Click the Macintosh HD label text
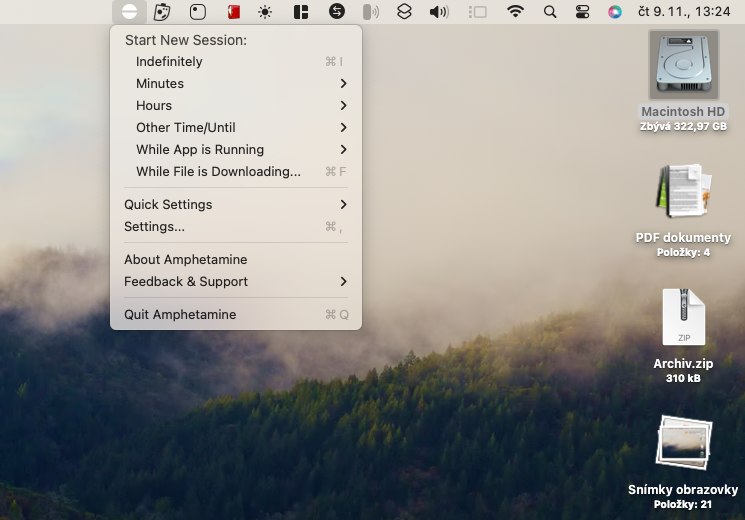745x520 pixels. [683, 112]
